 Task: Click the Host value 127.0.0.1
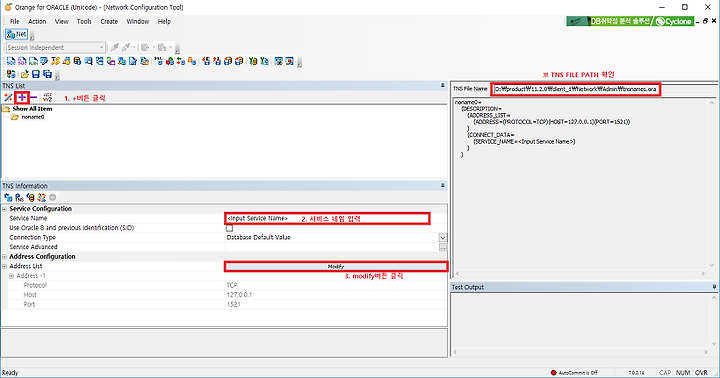point(239,295)
